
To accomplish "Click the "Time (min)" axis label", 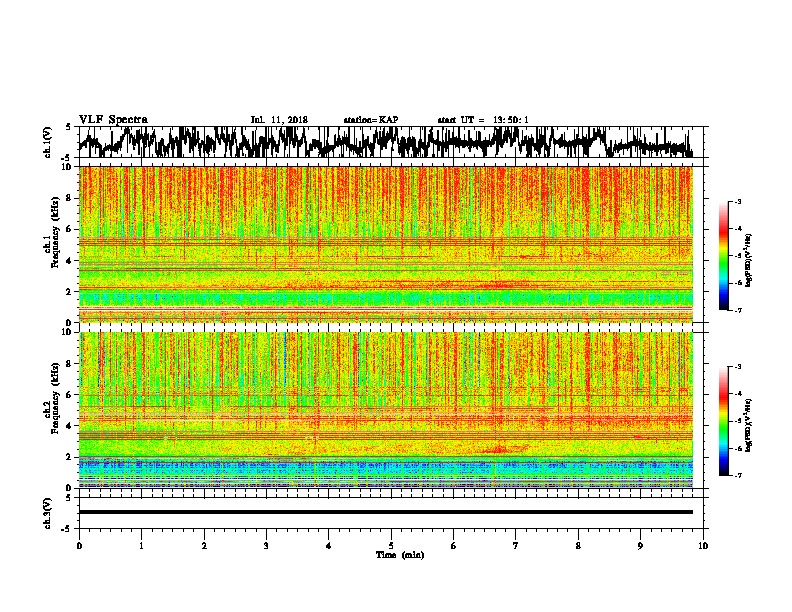I will pos(400,555).
